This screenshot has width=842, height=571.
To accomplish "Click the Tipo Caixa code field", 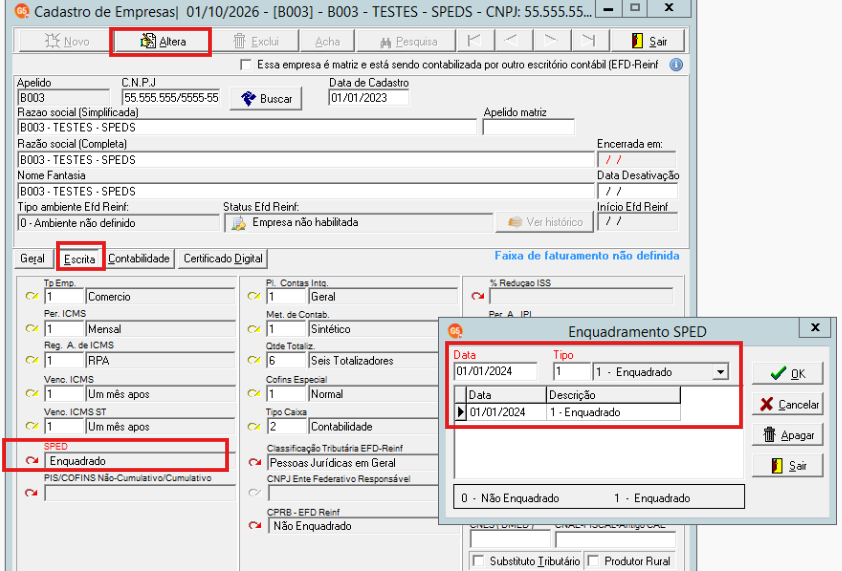I will click(286, 427).
